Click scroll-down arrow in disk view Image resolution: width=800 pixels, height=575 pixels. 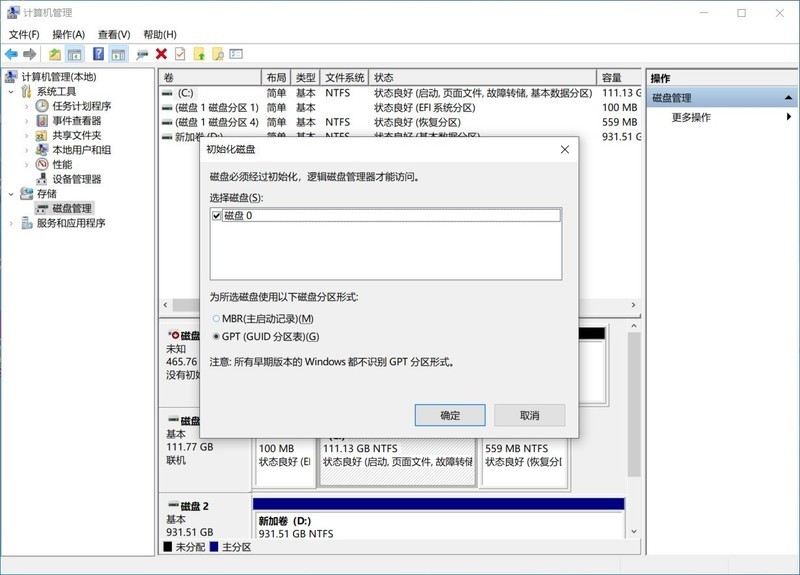point(633,531)
